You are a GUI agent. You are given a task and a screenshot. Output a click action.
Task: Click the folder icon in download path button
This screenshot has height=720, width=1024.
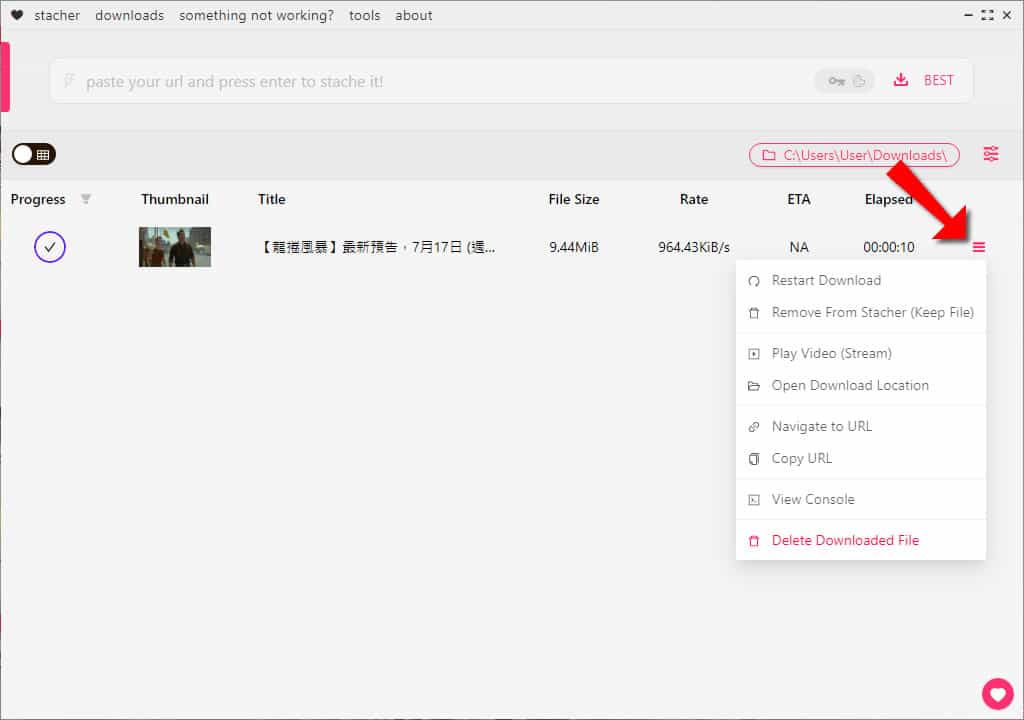[769, 155]
